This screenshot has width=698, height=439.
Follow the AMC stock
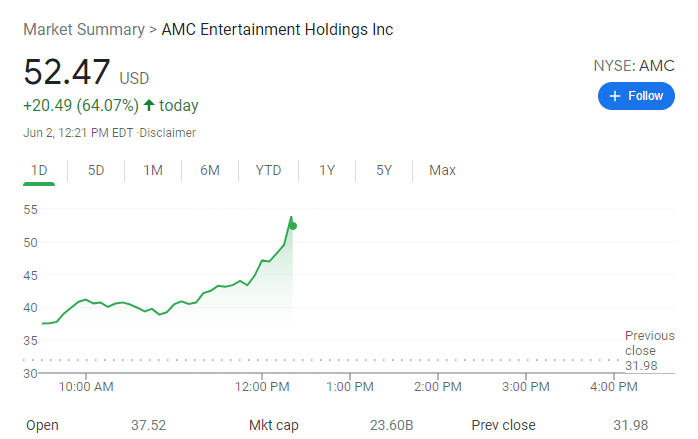tap(636, 96)
